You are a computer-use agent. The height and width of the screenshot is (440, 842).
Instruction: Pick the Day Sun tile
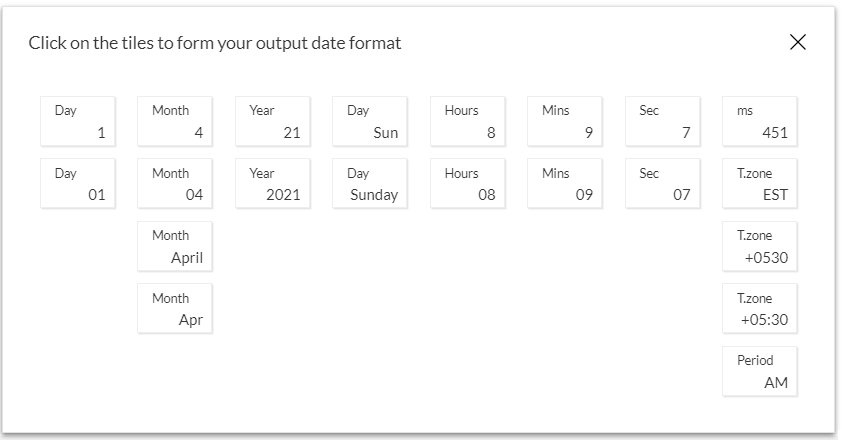click(370, 121)
